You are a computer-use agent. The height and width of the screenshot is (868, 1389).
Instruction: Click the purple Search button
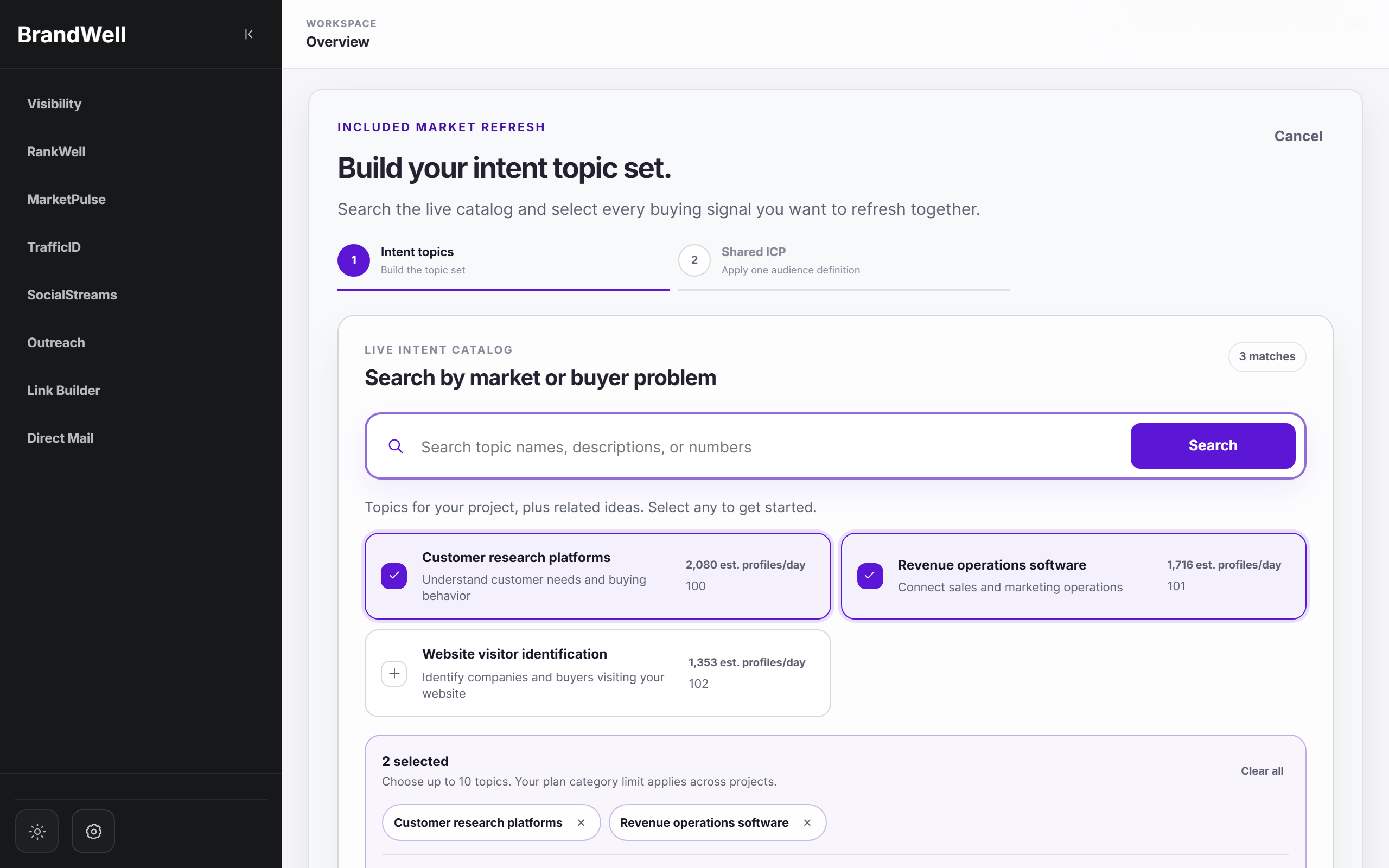click(x=1212, y=445)
